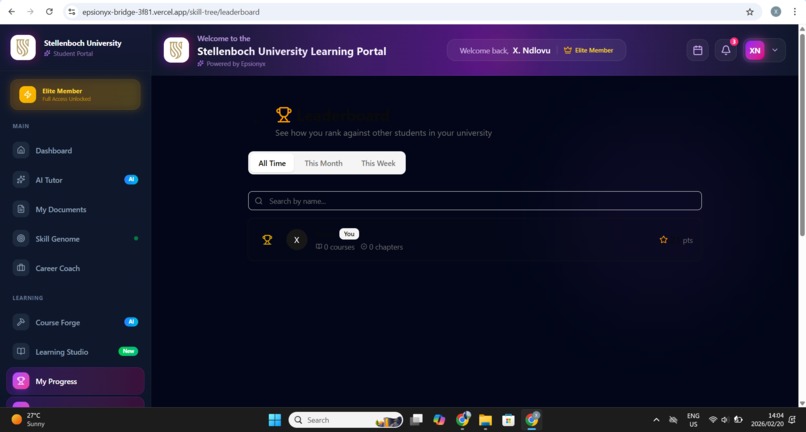806x432 pixels.
Task: Open the Dashboard sidebar item
Action: click(75, 151)
